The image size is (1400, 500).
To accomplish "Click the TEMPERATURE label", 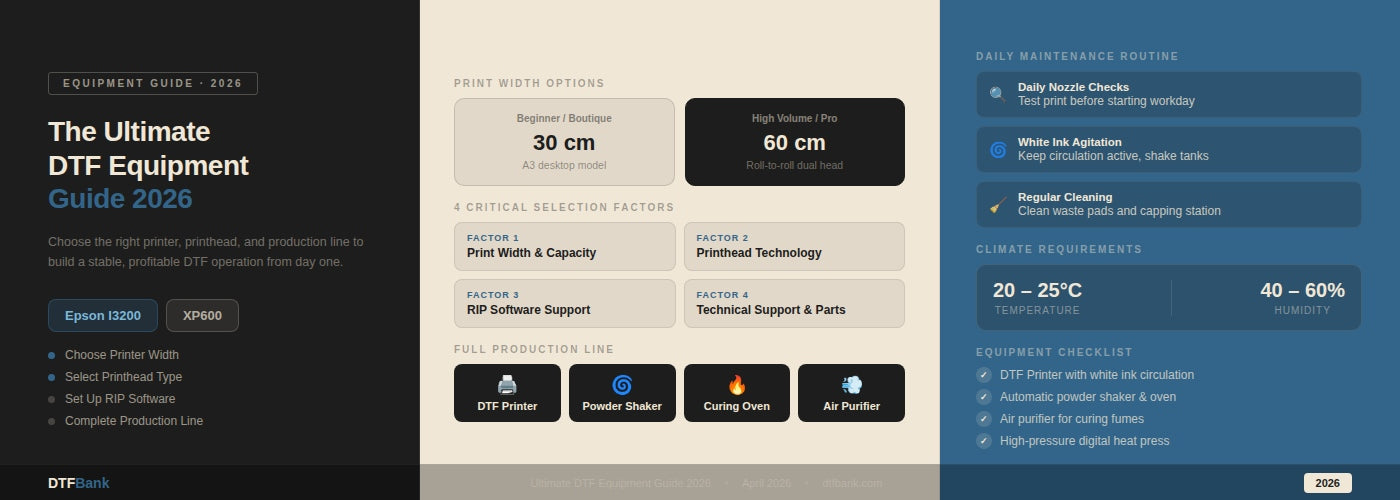I will click(1037, 310).
